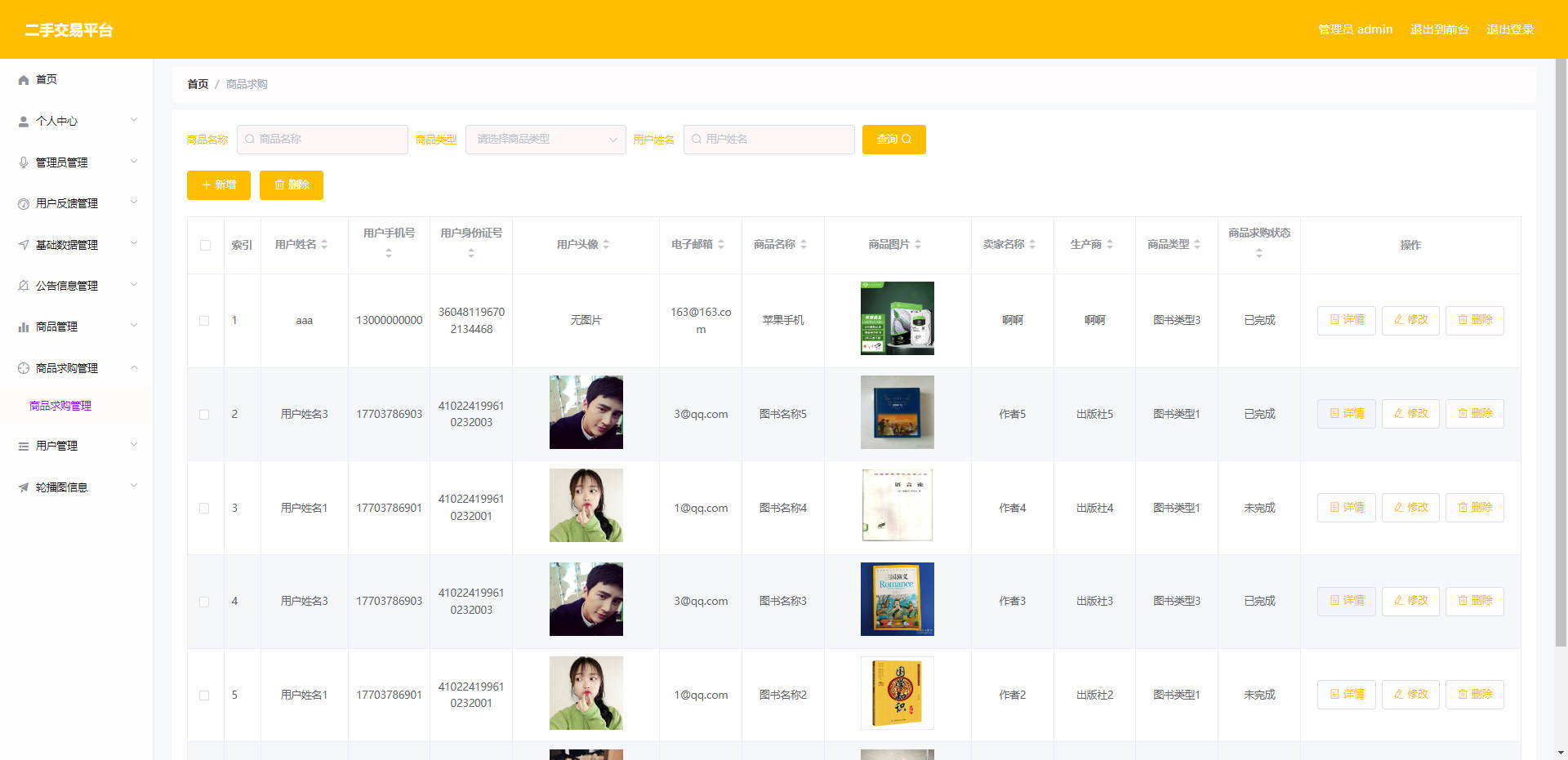This screenshot has height=760, width=1568.
Task: Sort by 用户姓名 column arrows
Action: pyautogui.click(x=324, y=244)
